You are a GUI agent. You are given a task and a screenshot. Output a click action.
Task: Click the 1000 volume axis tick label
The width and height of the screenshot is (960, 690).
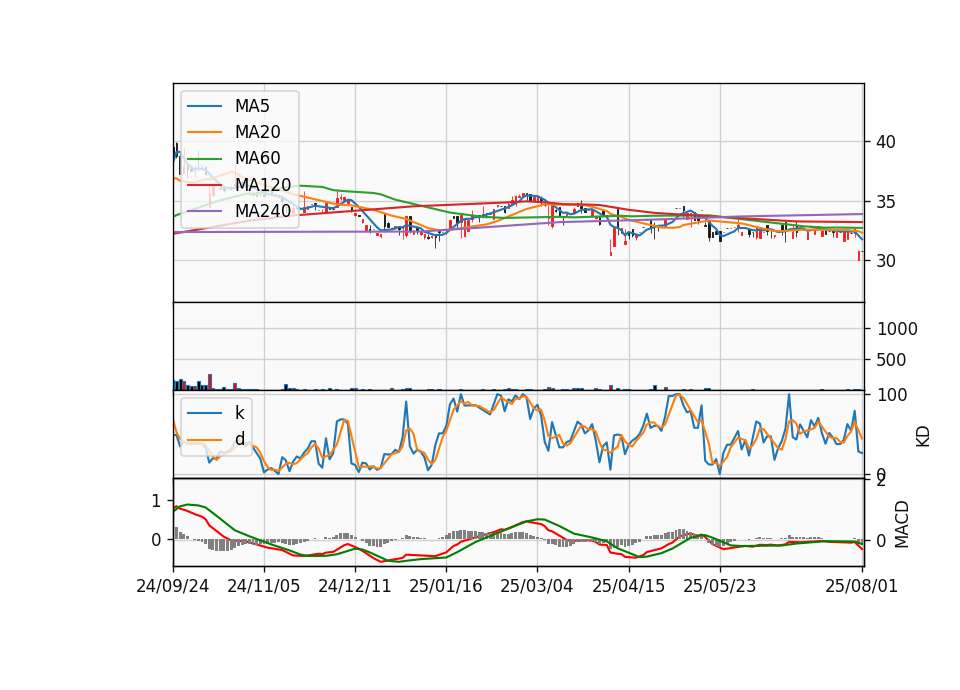coord(897,329)
